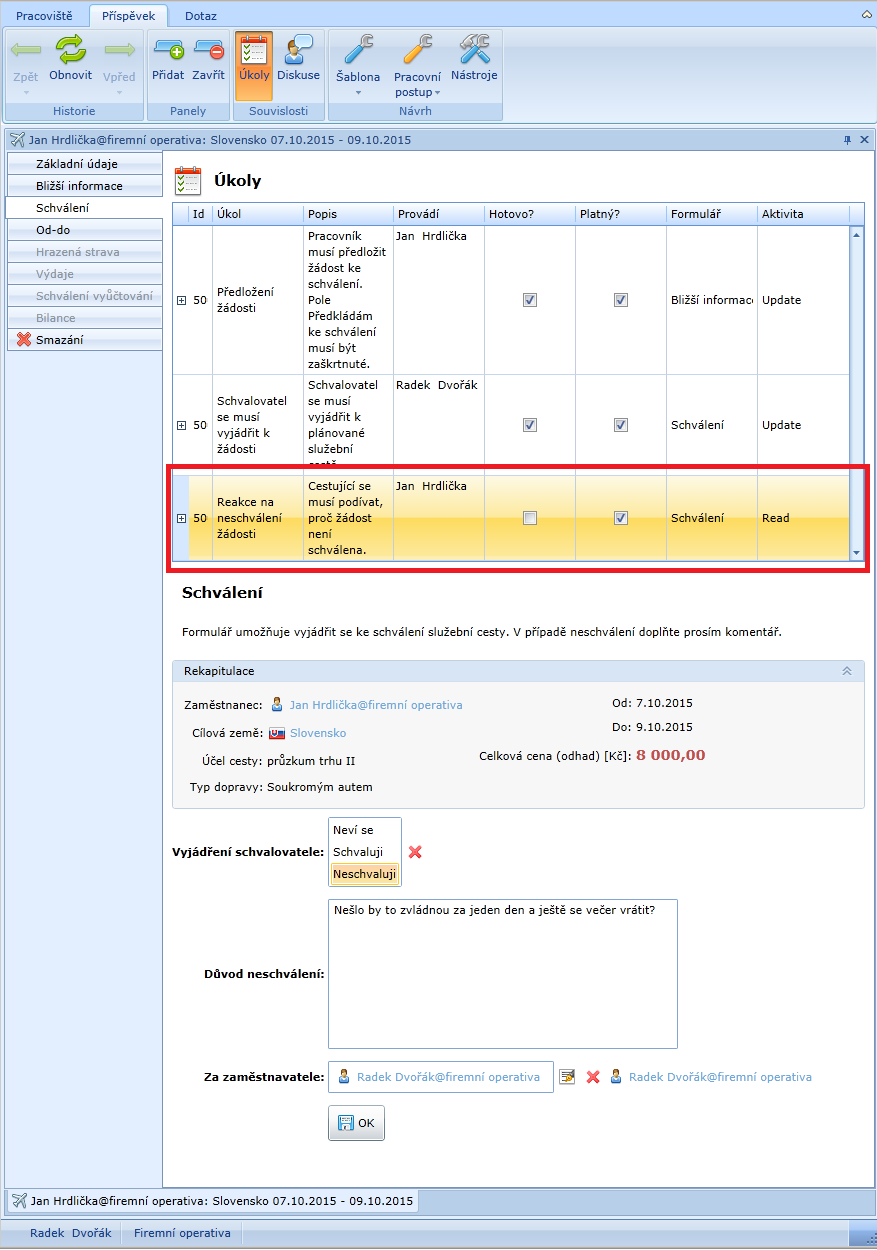877x1250 pixels.
Task: Collapse the Rekapitulace section
Action: (847, 671)
